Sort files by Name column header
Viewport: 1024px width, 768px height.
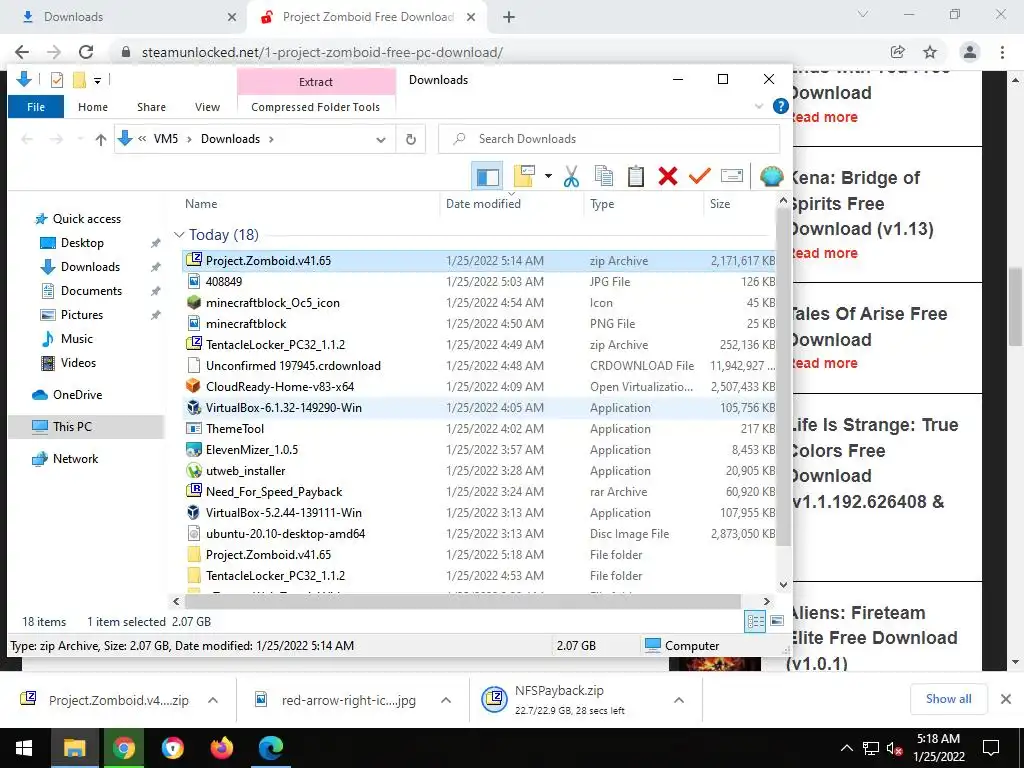click(201, 204)
